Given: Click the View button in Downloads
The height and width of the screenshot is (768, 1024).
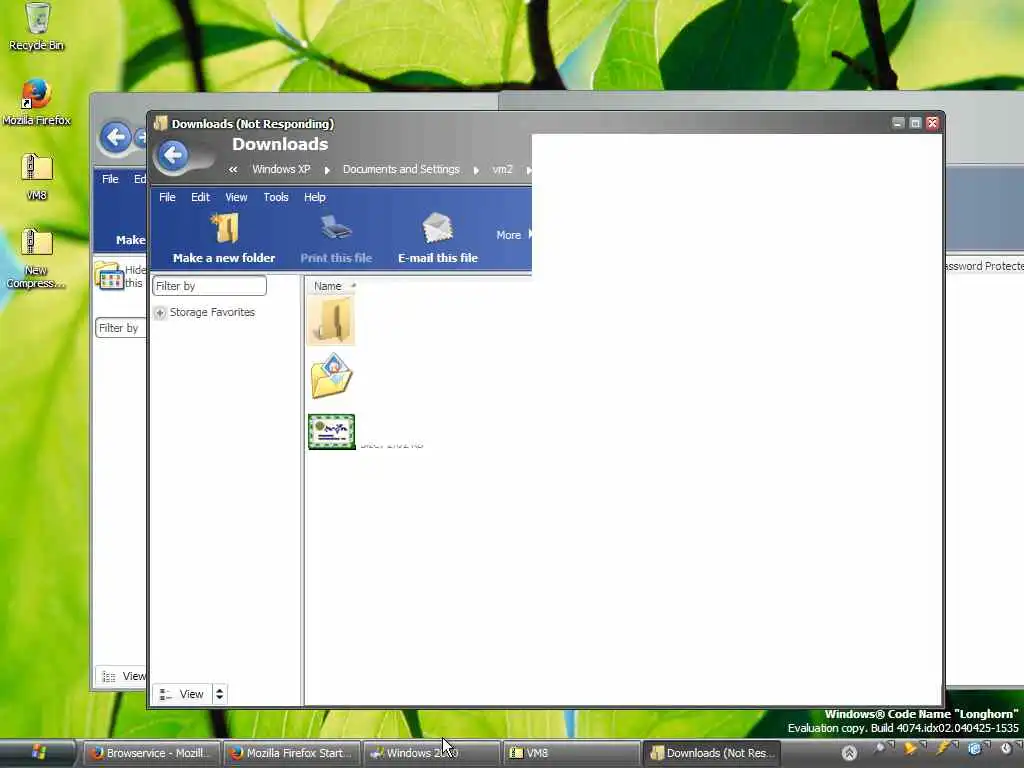Looking at the screenshot, I should [182, 694].
